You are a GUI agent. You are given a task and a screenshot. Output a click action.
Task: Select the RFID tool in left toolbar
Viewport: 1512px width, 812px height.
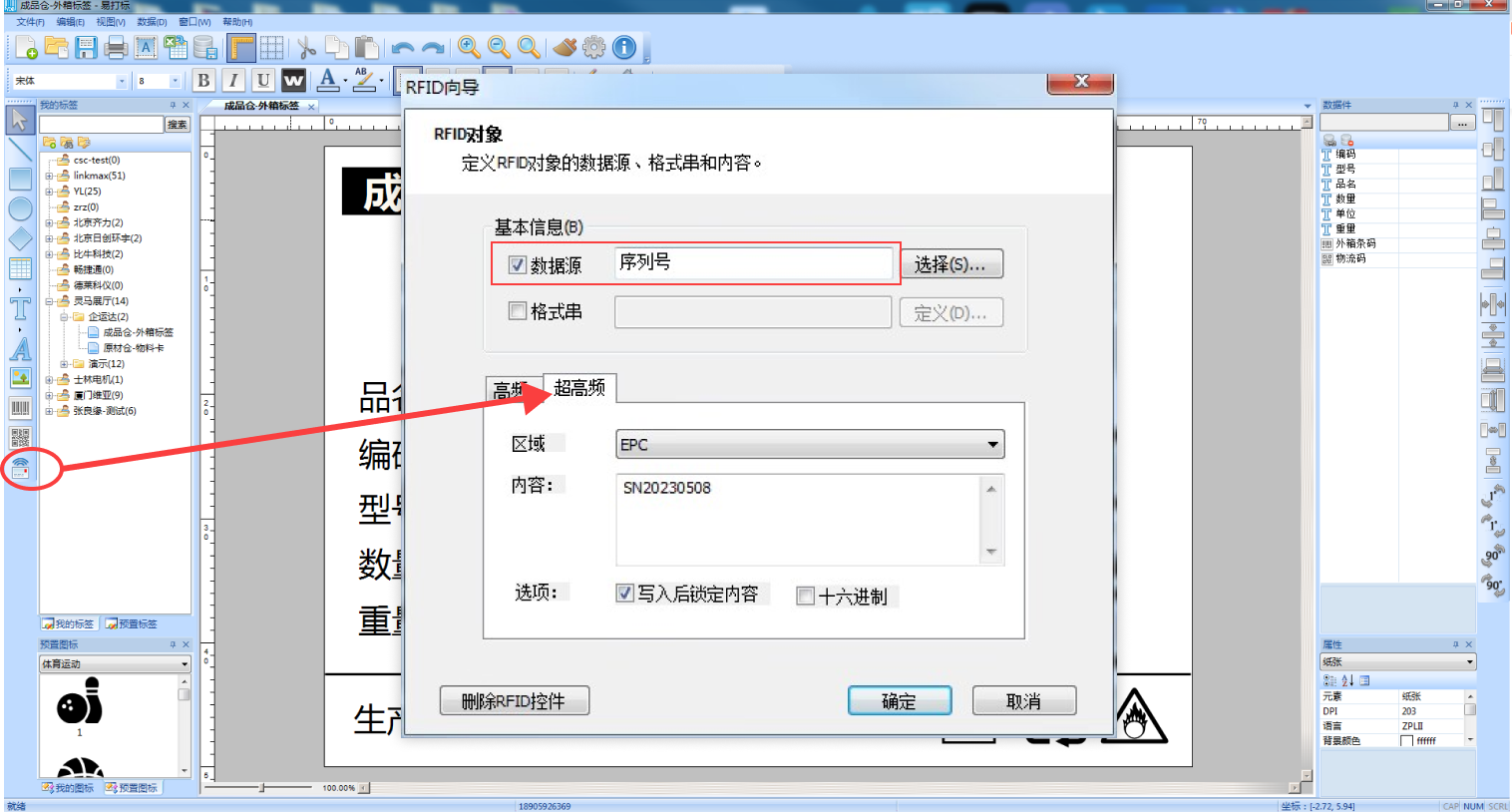[x=20, y=468]
